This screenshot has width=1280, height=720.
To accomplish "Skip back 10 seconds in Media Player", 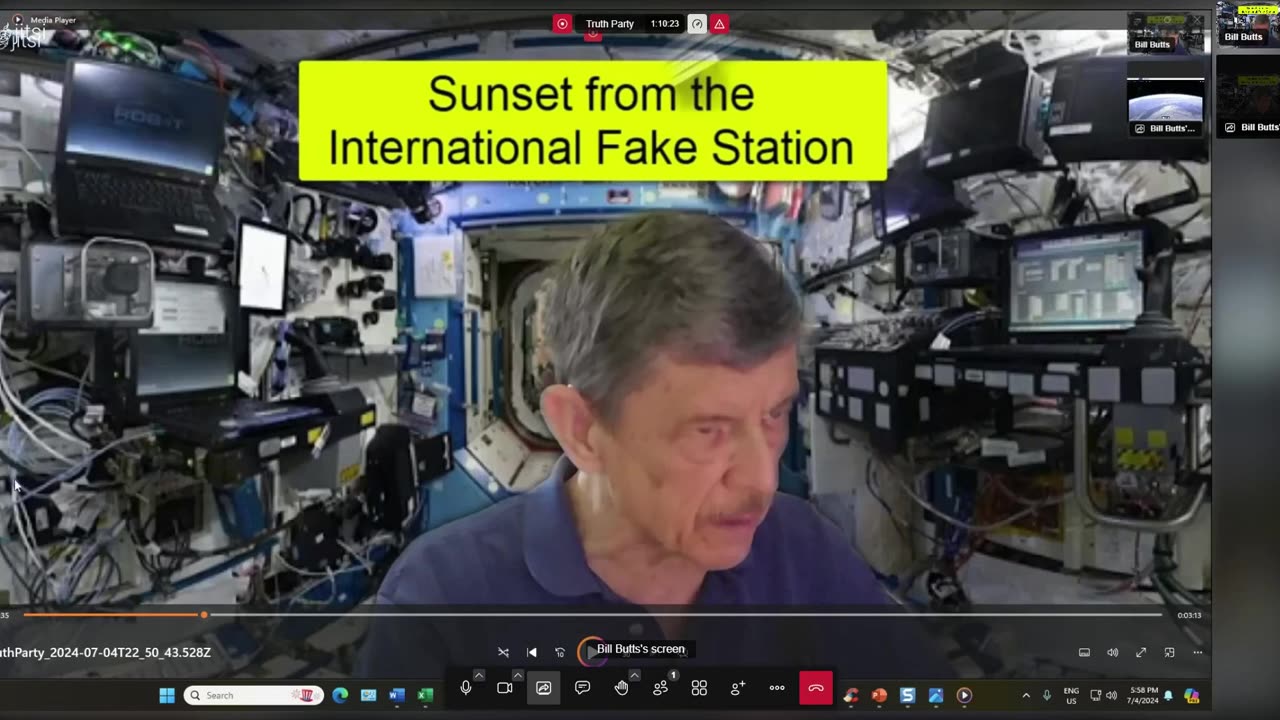I will (x=560, y=652).
